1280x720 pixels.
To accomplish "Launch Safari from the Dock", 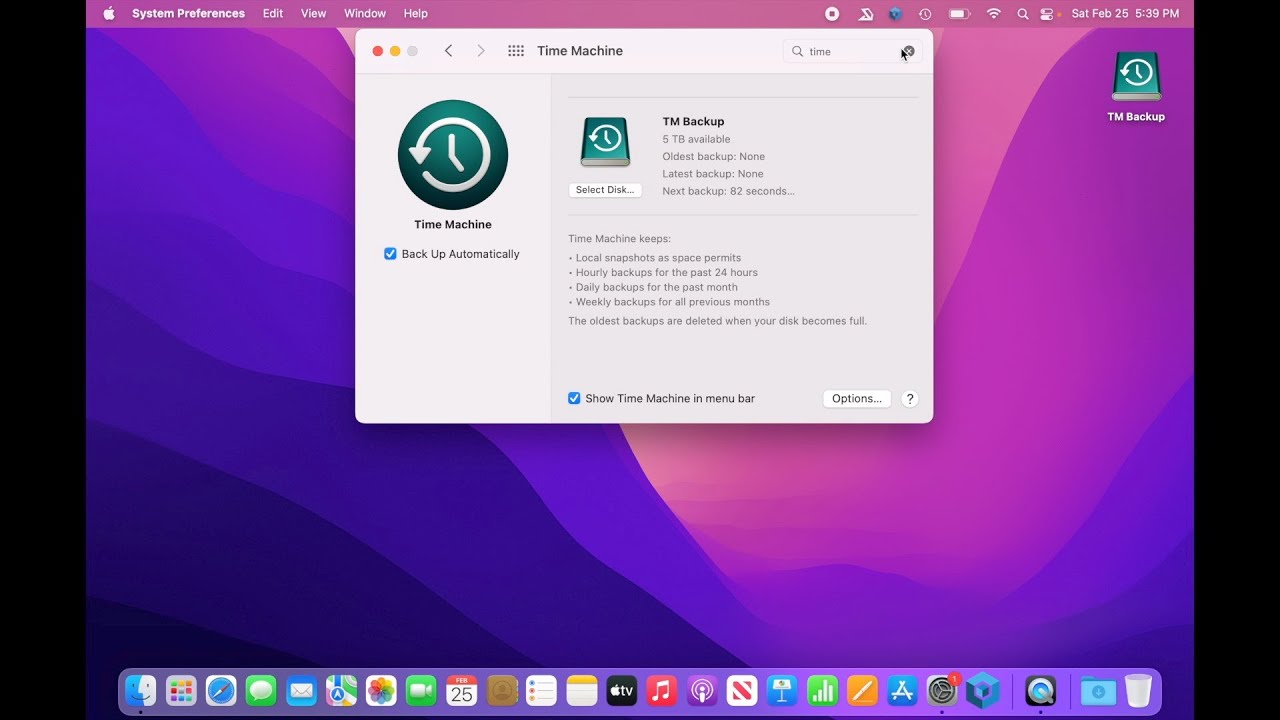I will click(x=221, y=690).
